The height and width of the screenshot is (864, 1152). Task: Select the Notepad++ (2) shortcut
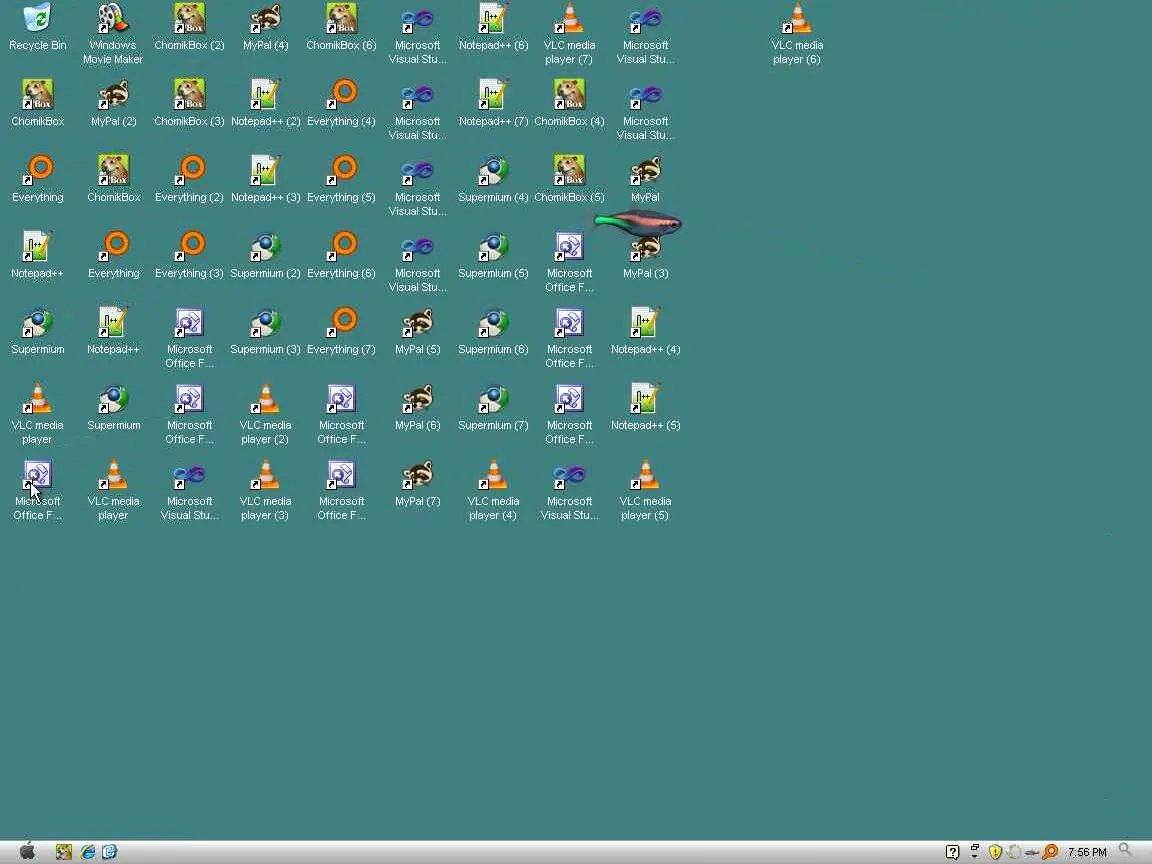click(265, 104)
